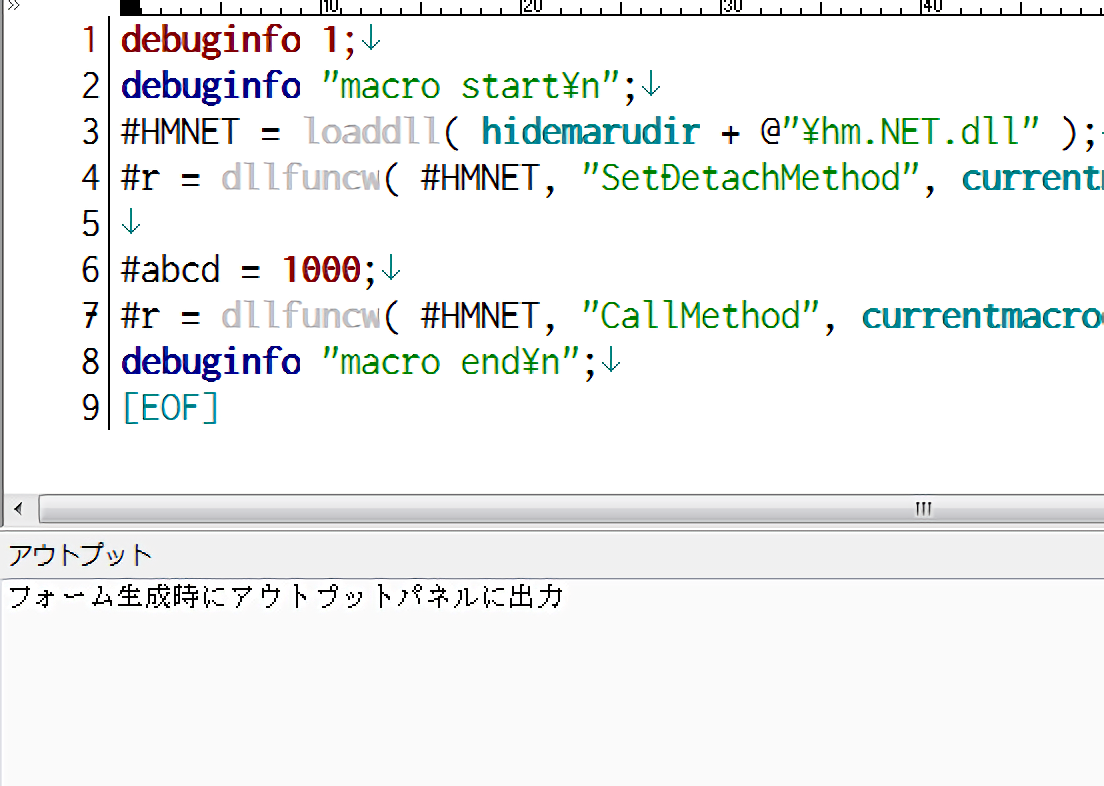Click the black column marker on the ruler
Viewport: 1104px width, 786px height.
tap(130, 7)
